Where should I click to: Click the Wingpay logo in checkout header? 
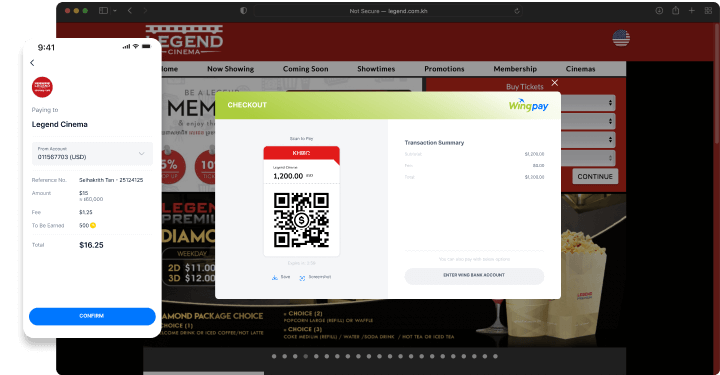coord(528,106)
